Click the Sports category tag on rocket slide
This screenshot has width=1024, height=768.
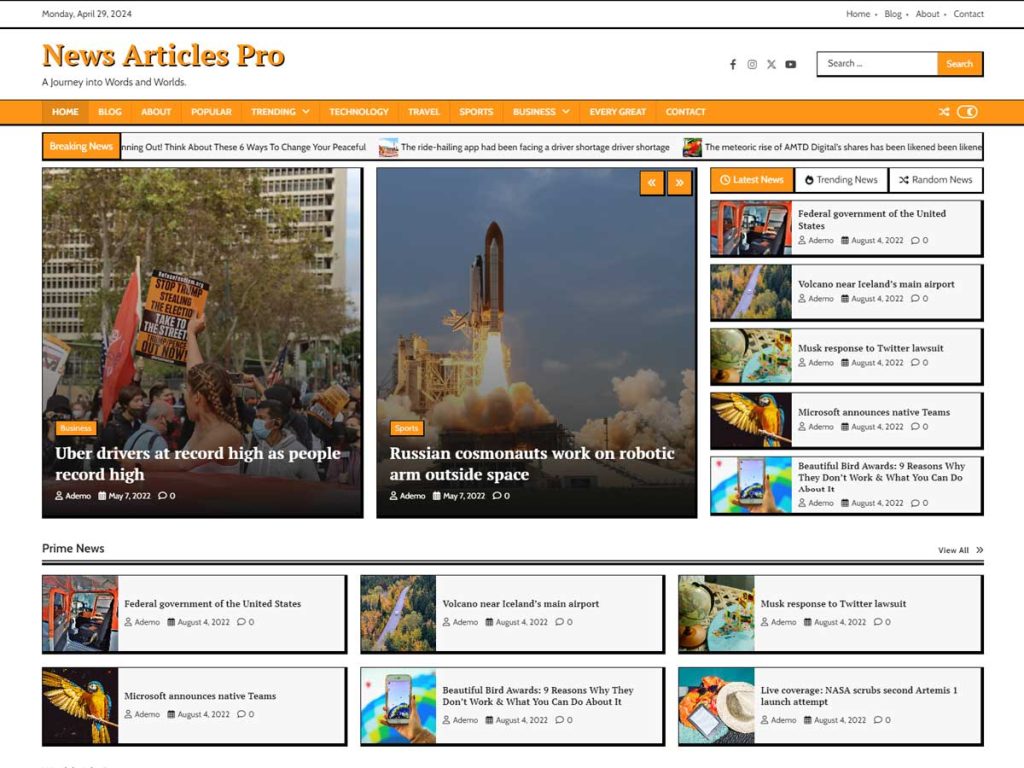coord(406,428)
